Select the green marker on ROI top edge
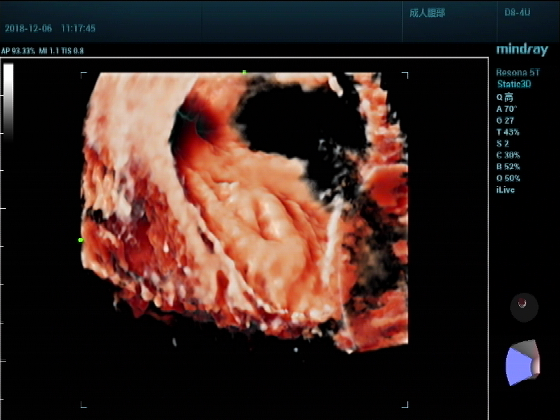 244,72
